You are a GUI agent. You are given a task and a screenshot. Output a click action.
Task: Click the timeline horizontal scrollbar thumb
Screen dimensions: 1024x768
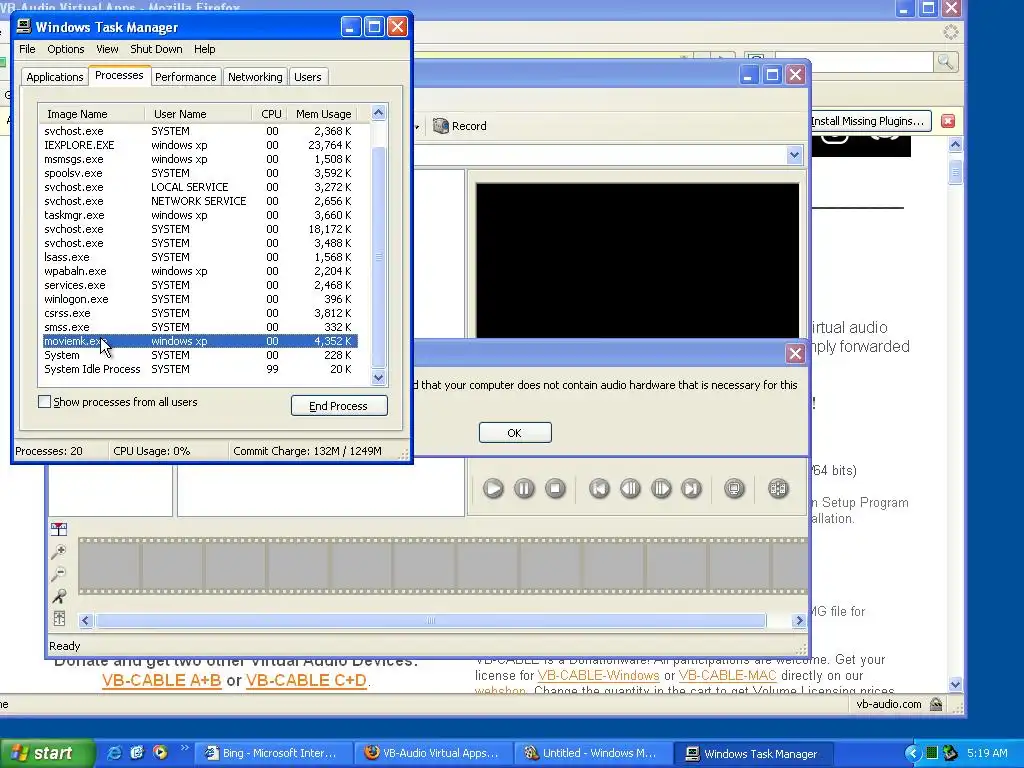(x=431, y=620)
